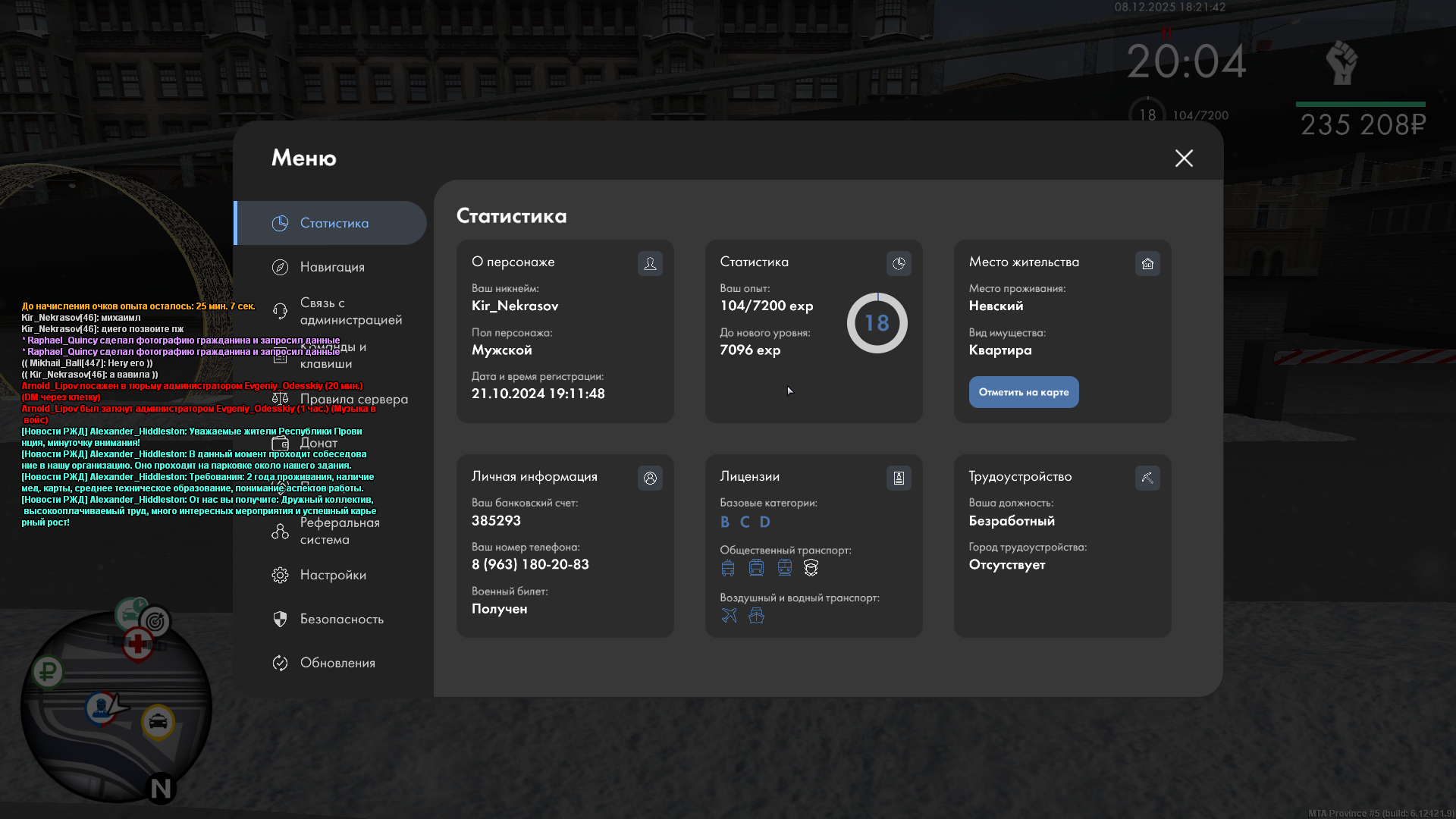Click the taxi marker on minimap

click(158, 721)
